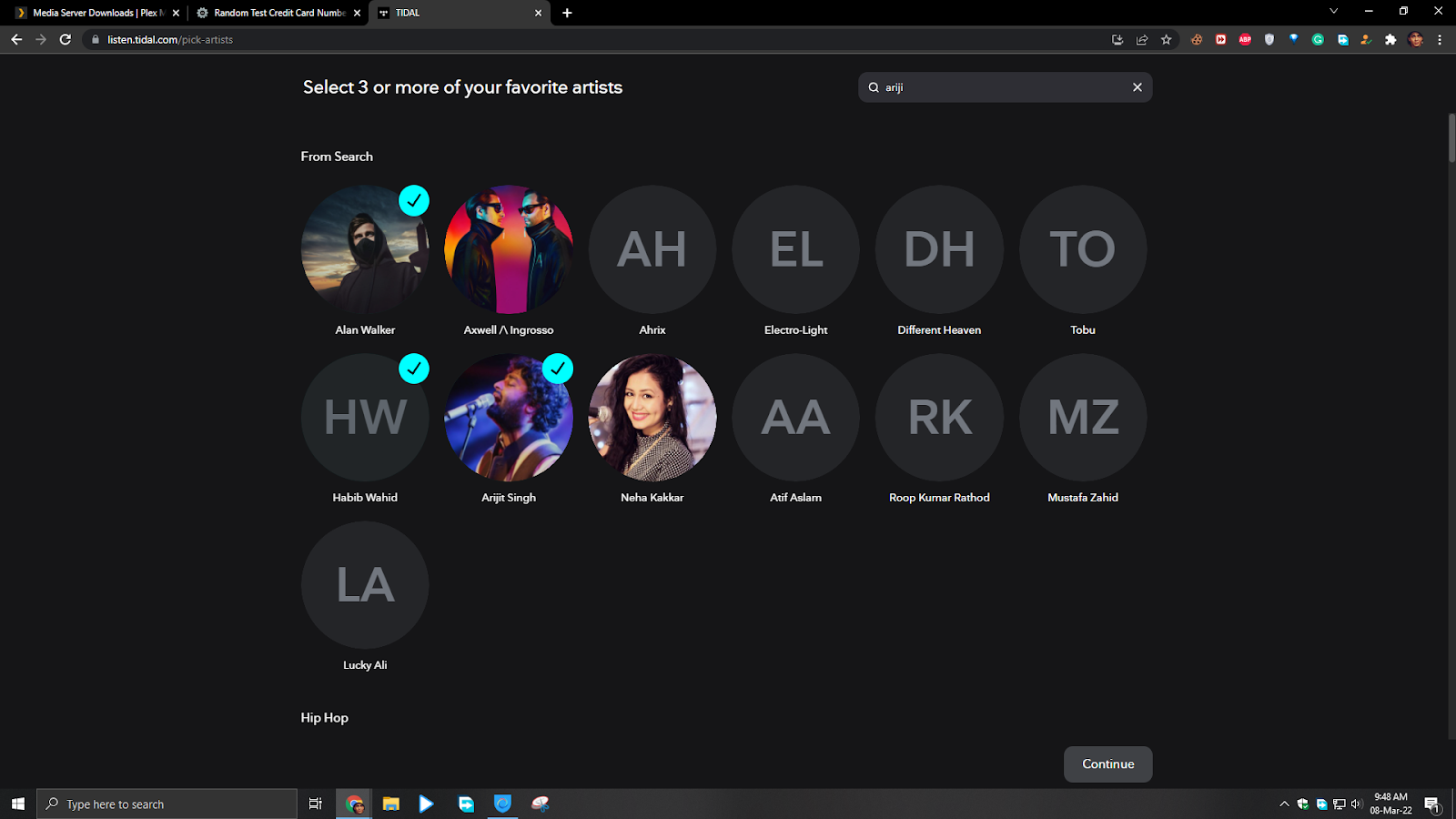Click the 'Alan Walker' name label
Image resolution: width=1456 pixels, height=819 pixels.
[365, 330]
